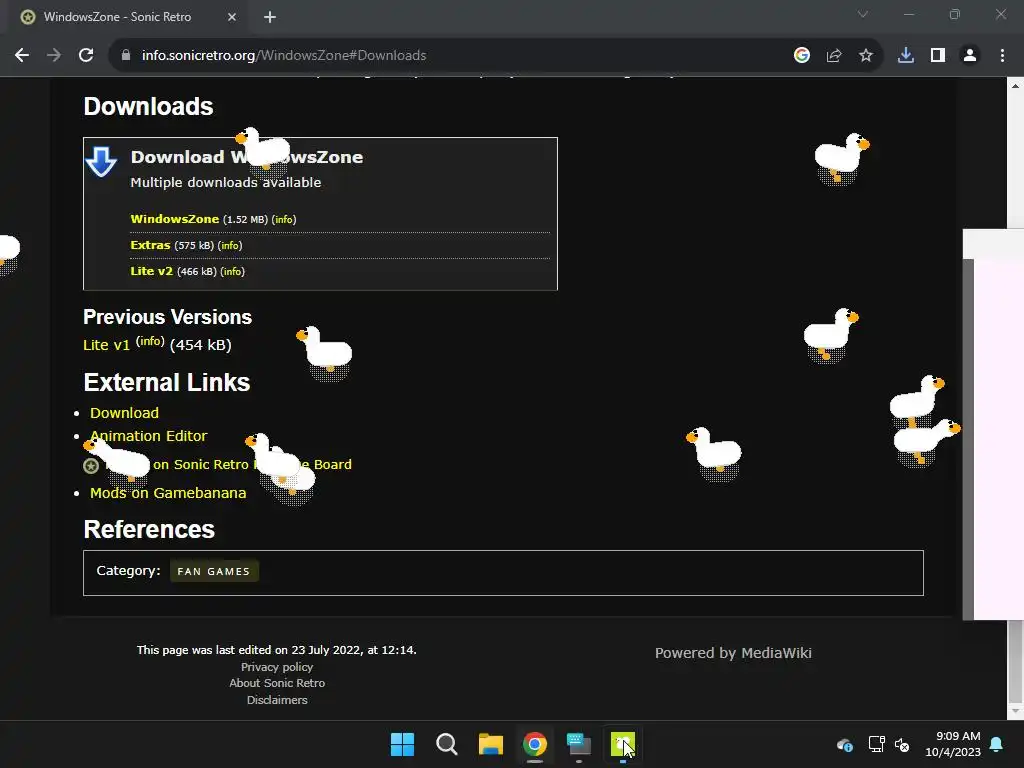Click the browser forward arrow
The image size is (1024, 768).
point(54,56)
